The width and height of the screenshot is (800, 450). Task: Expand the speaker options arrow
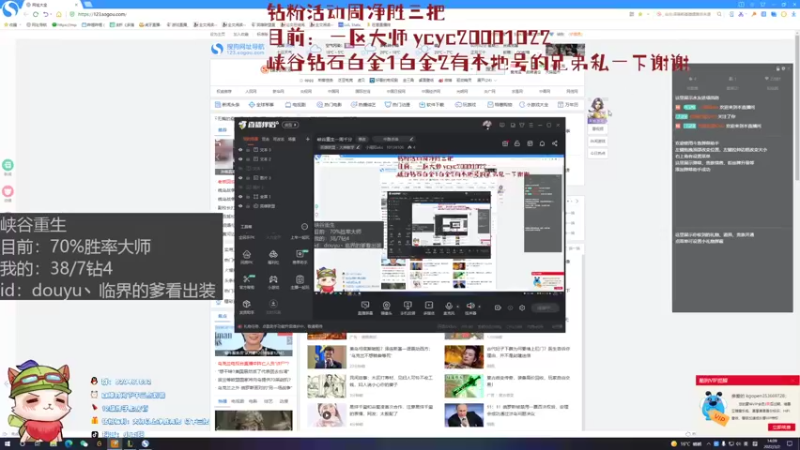point(479,307)
